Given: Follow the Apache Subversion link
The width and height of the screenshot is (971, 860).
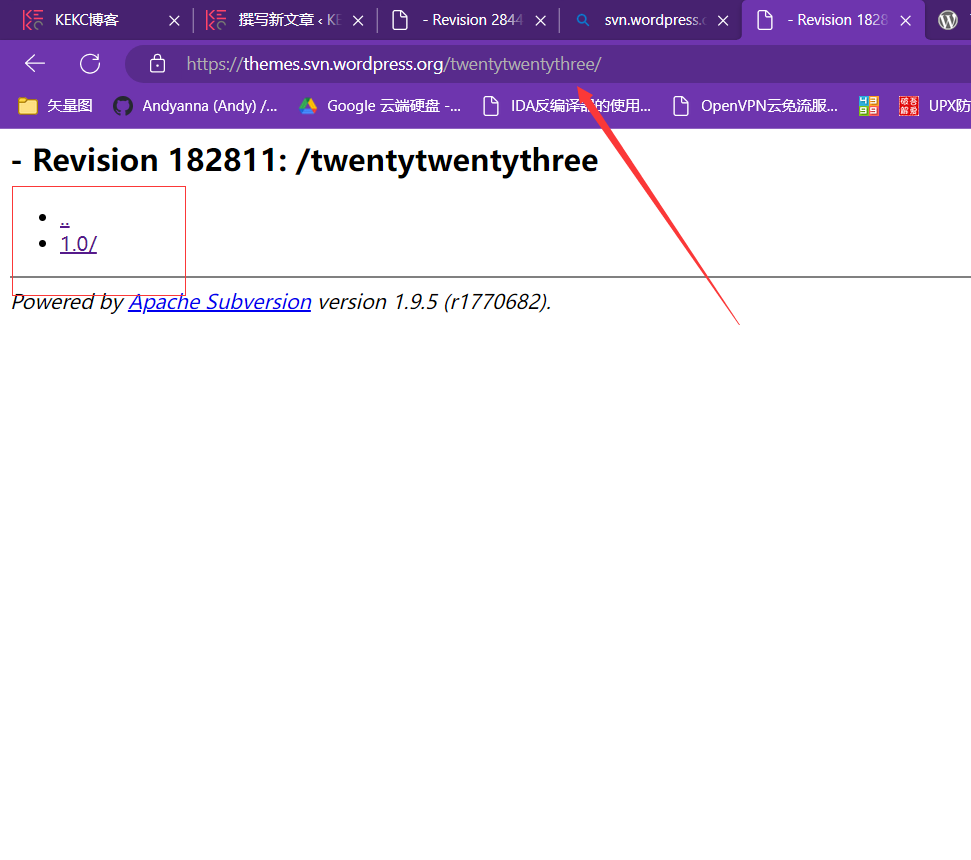Looking at the screenshot, I should coord(220,302).
